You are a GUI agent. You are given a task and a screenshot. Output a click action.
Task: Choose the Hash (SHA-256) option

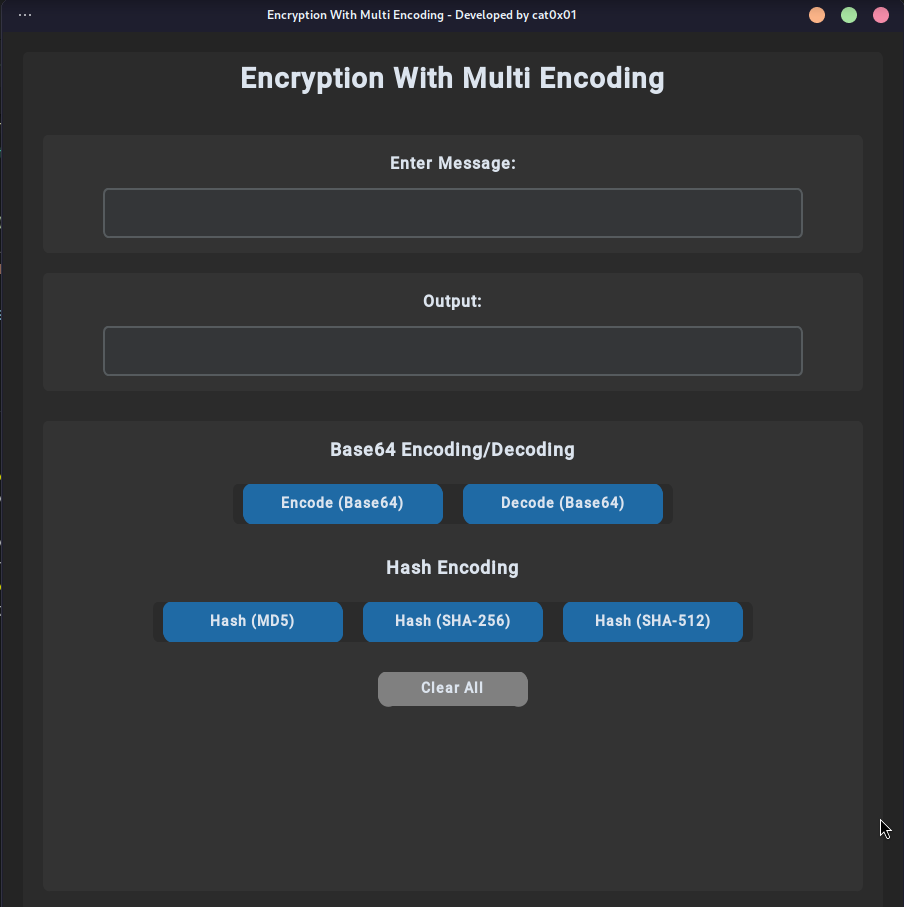(452, 621)
